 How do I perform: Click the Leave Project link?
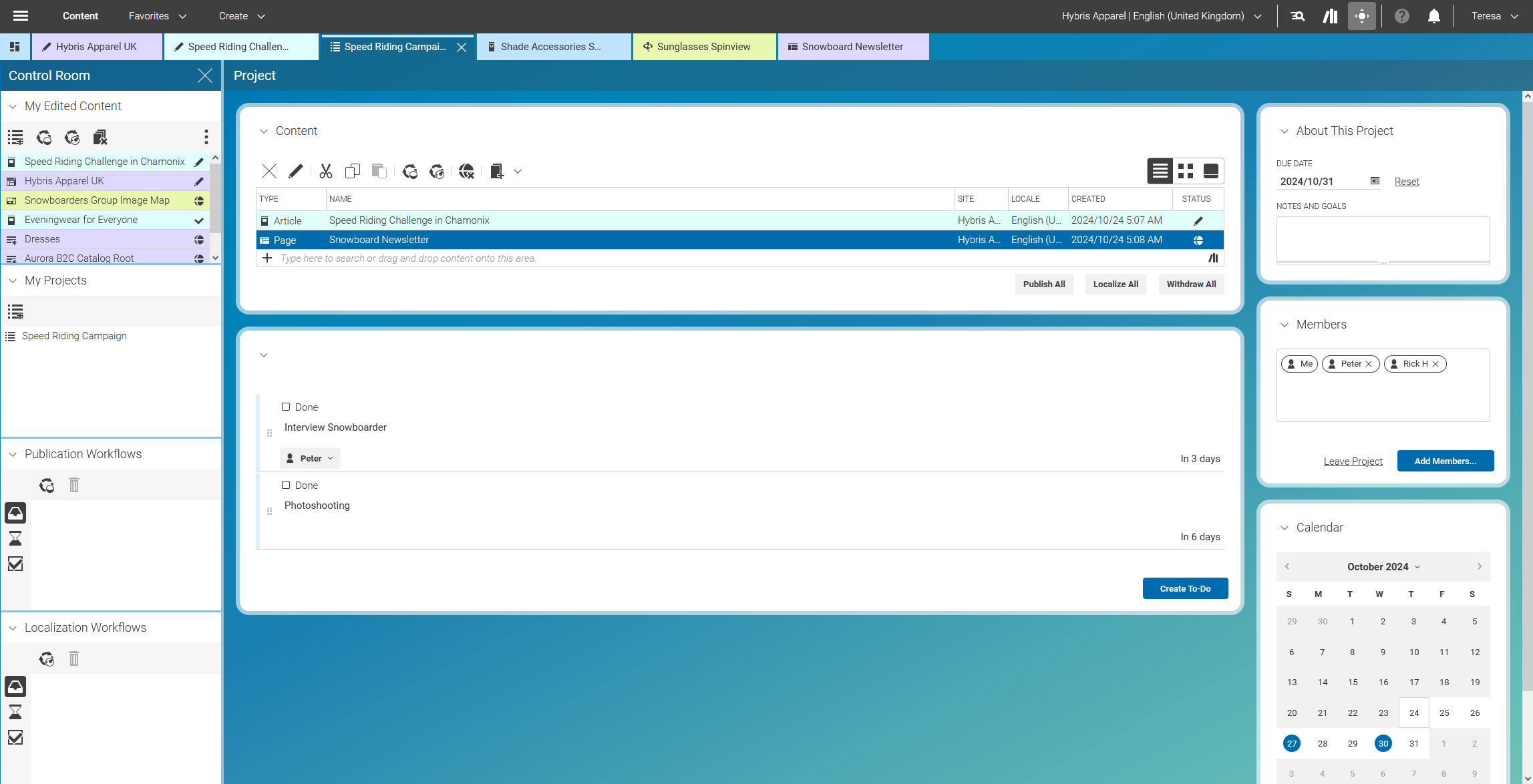(1353, 461)
